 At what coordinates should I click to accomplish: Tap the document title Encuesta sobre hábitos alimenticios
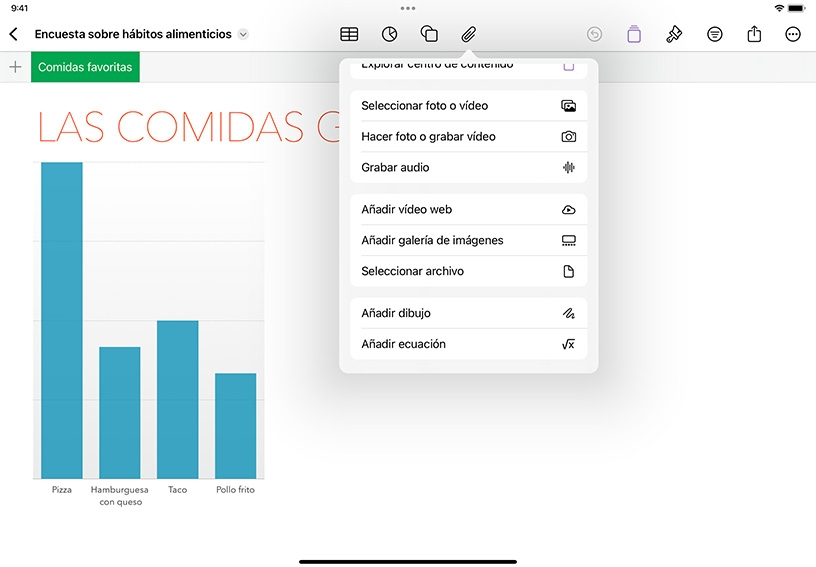point(133,34)
